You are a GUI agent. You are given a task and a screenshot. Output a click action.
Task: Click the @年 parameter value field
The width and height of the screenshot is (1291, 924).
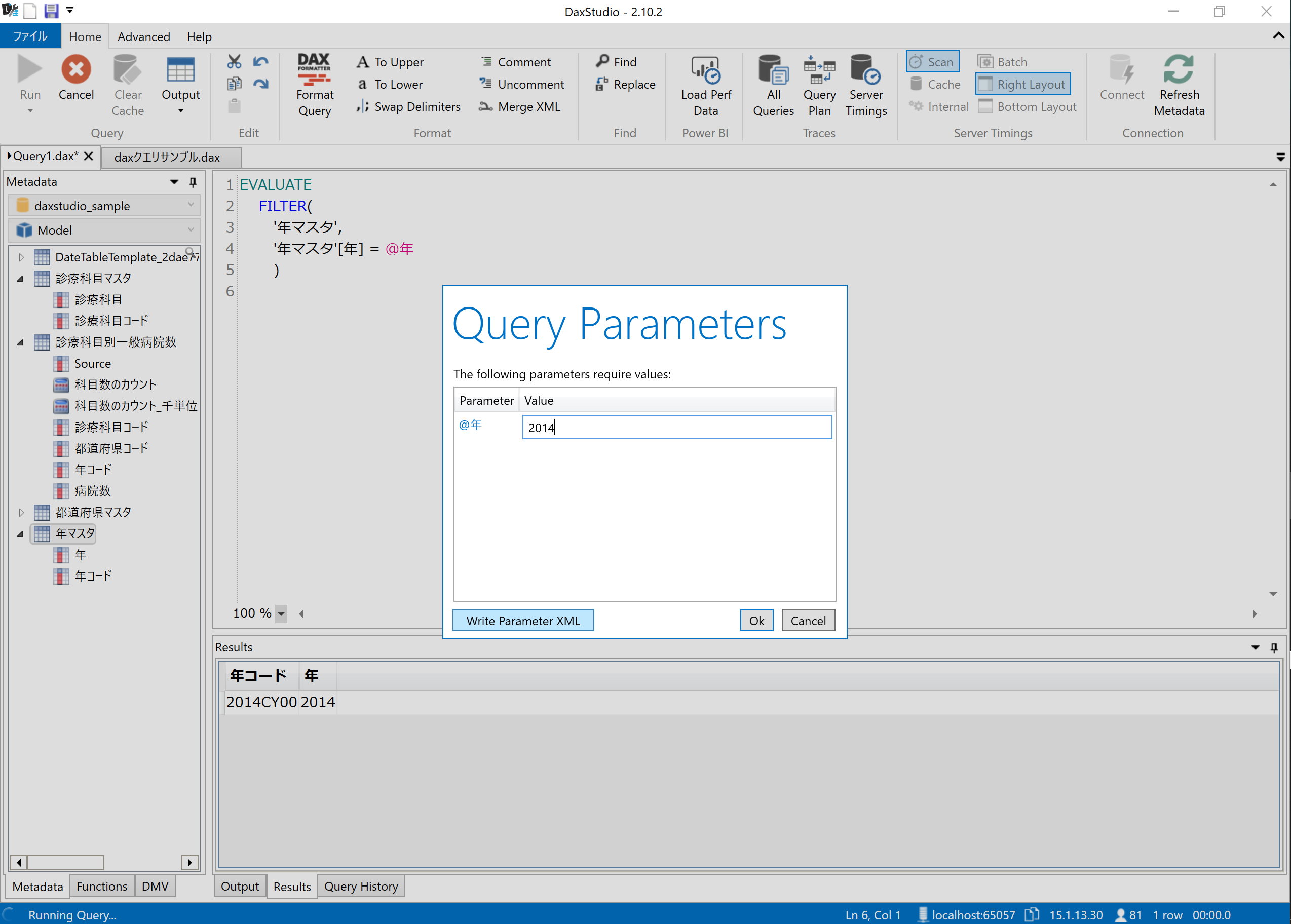click(x=676, y=427)
